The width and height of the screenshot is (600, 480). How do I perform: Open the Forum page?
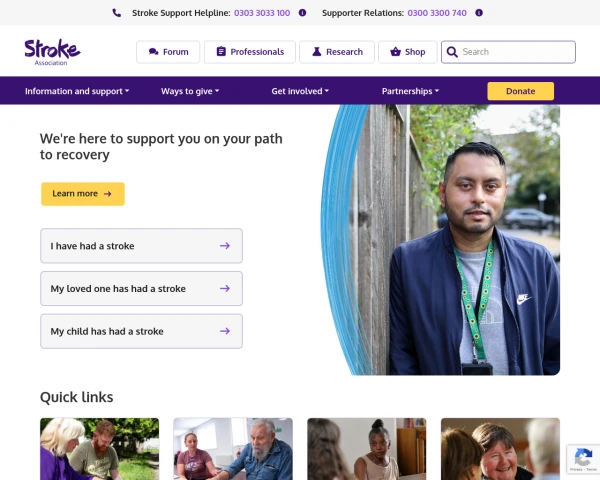[x=168, y=52]
